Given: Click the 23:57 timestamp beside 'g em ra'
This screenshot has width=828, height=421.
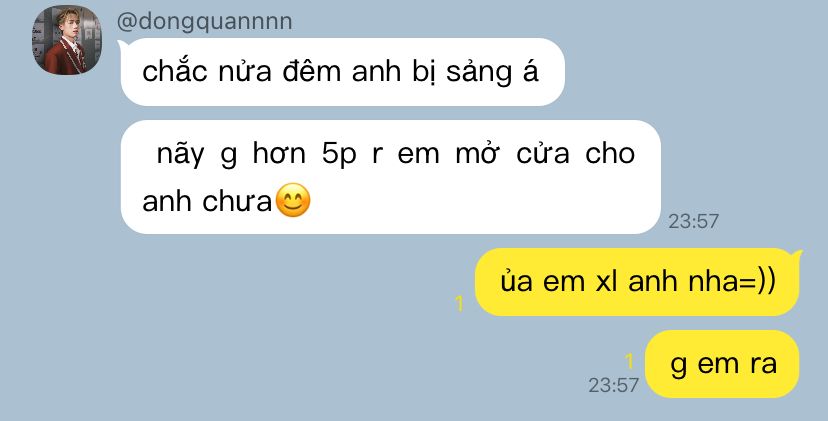Looking at the screenshot, I should tap(614, 385).
